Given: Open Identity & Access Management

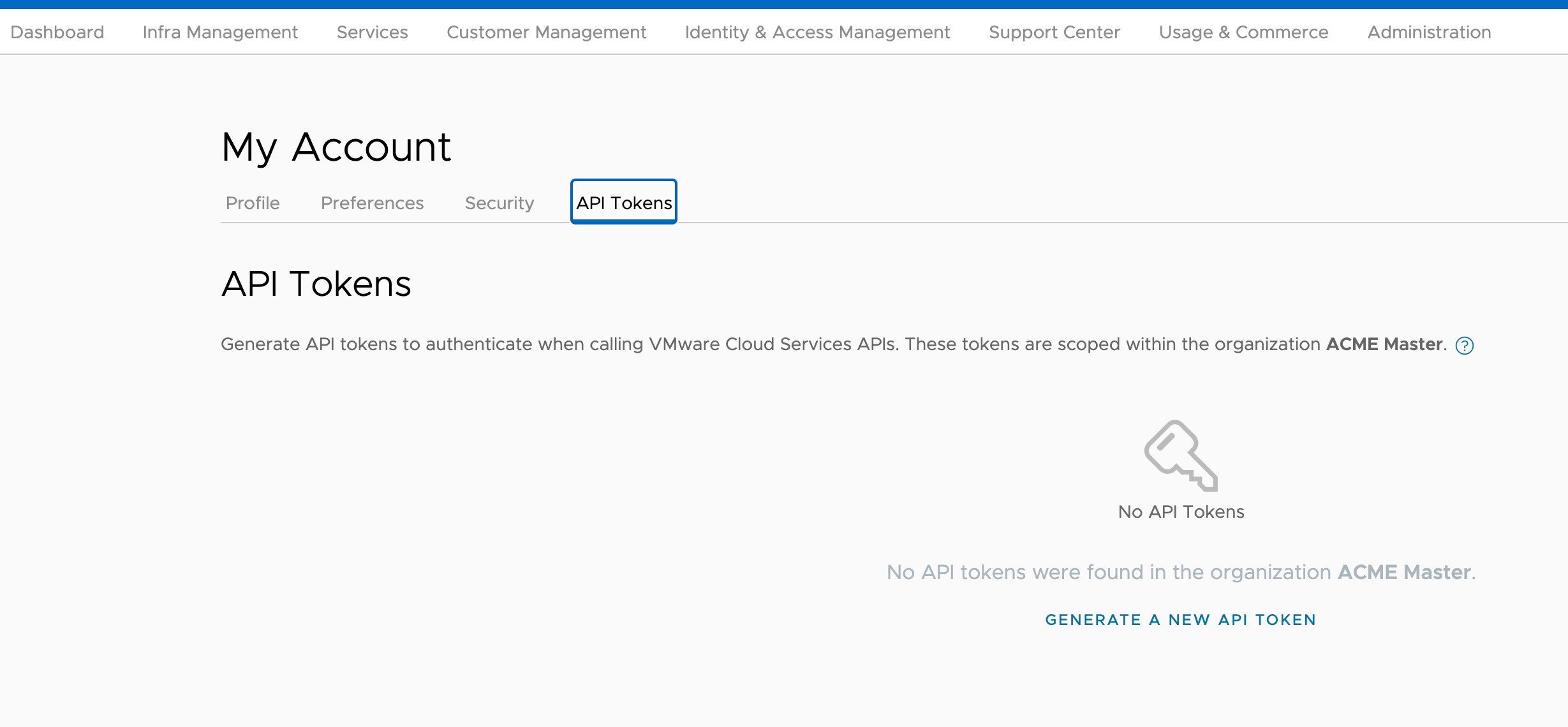Looking at the screenshot, I should [817, 32].
